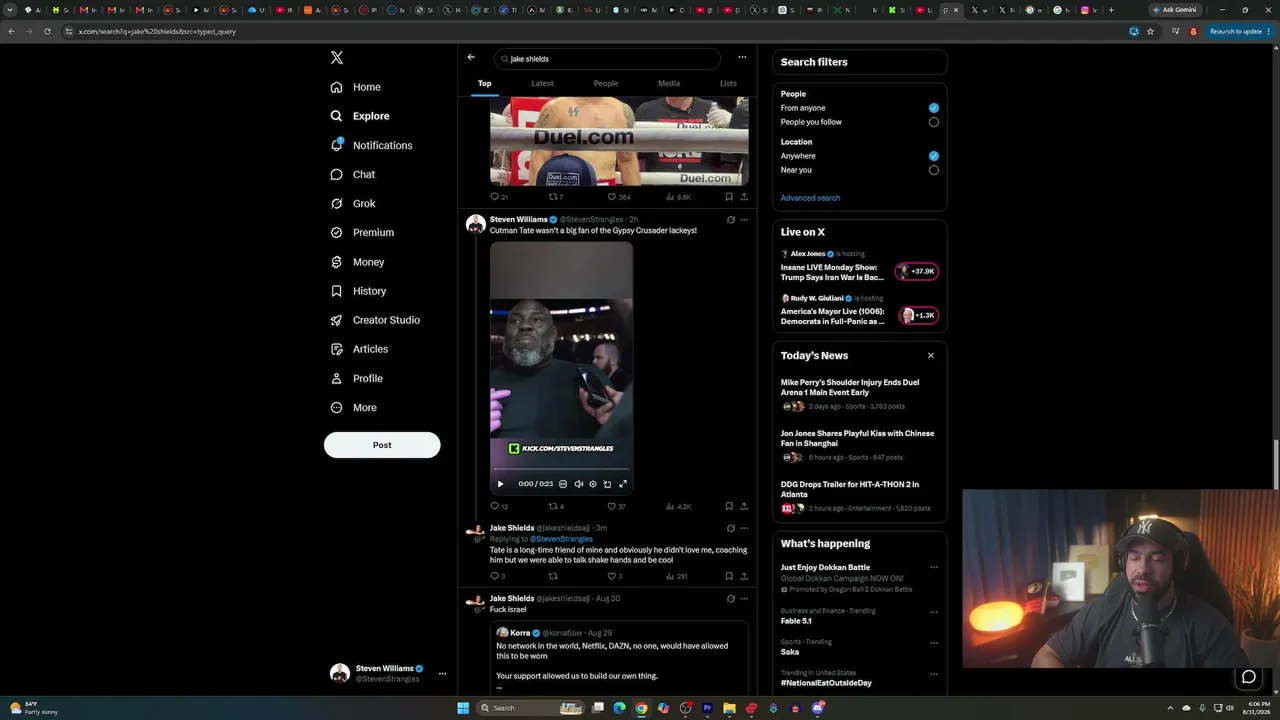Open the @StevenStrangles mention link
The height and width of the screenshot is (720, 1280).
561,539
